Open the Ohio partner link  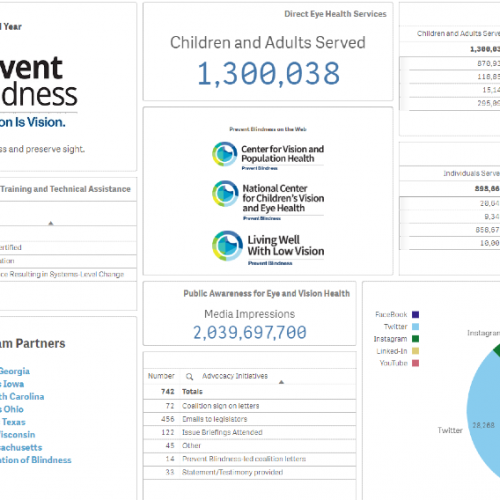[x=12, y=409]
